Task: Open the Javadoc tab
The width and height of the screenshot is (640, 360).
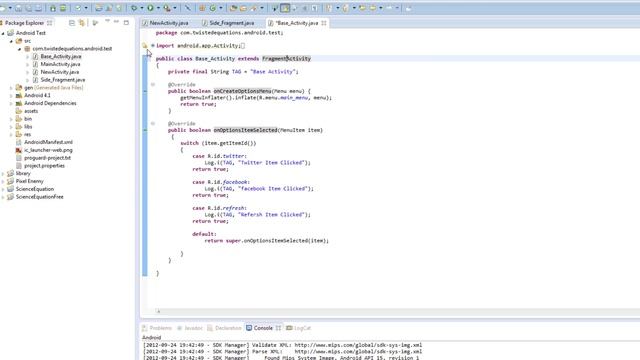Action: [190, 328]
